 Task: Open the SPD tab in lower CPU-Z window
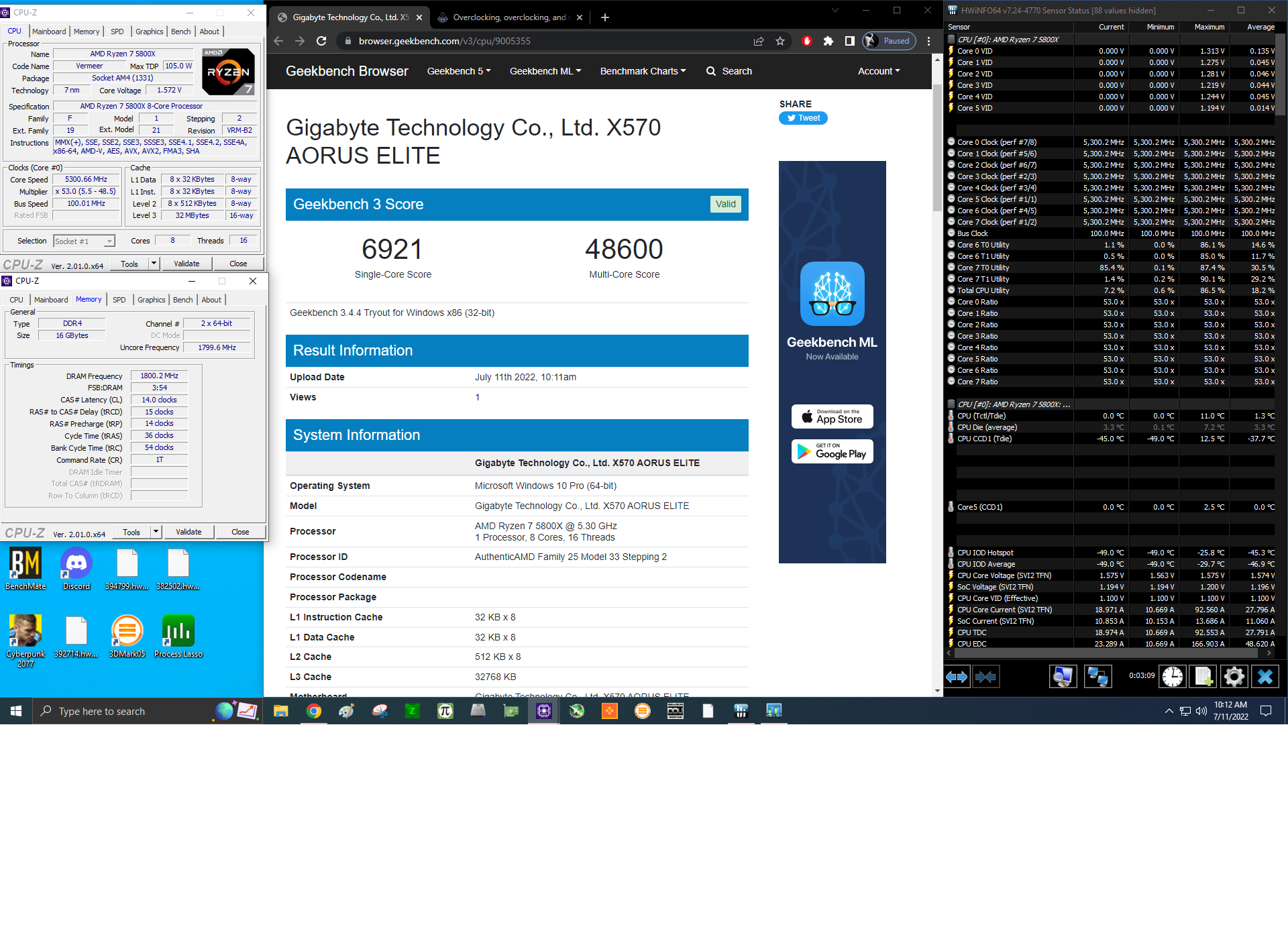(119, 300)
